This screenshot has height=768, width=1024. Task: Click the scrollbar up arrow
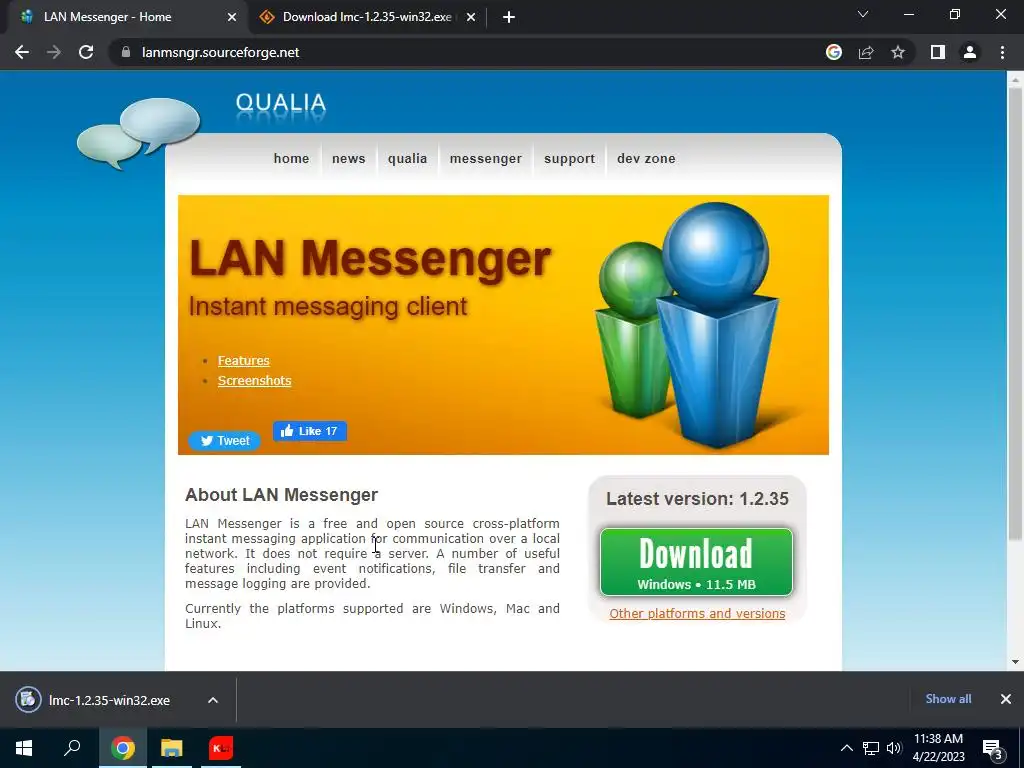[x=1015, y=79]
